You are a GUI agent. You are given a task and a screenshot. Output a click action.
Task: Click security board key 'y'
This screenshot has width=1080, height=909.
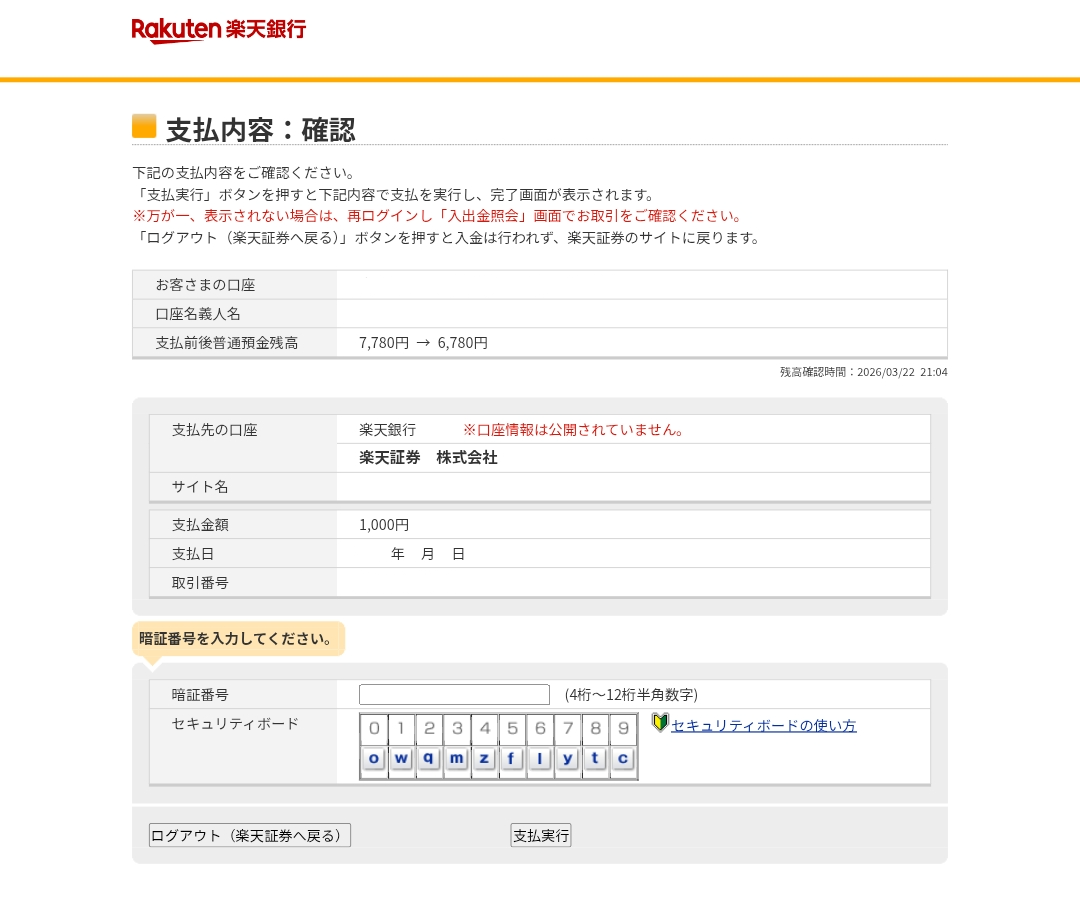point(568,759)
